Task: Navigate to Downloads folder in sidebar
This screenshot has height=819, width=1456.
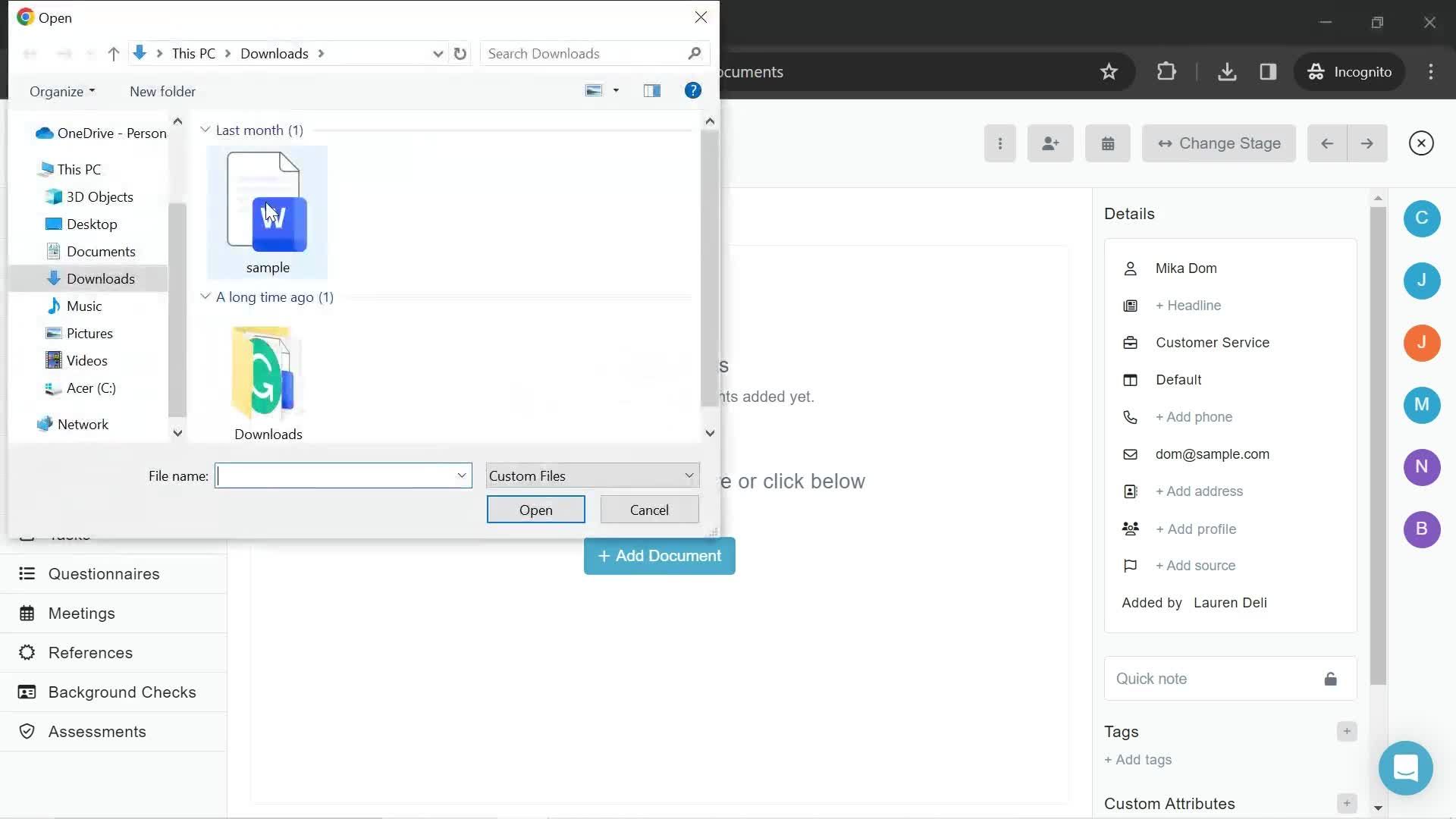Action: tap(100, 278)
